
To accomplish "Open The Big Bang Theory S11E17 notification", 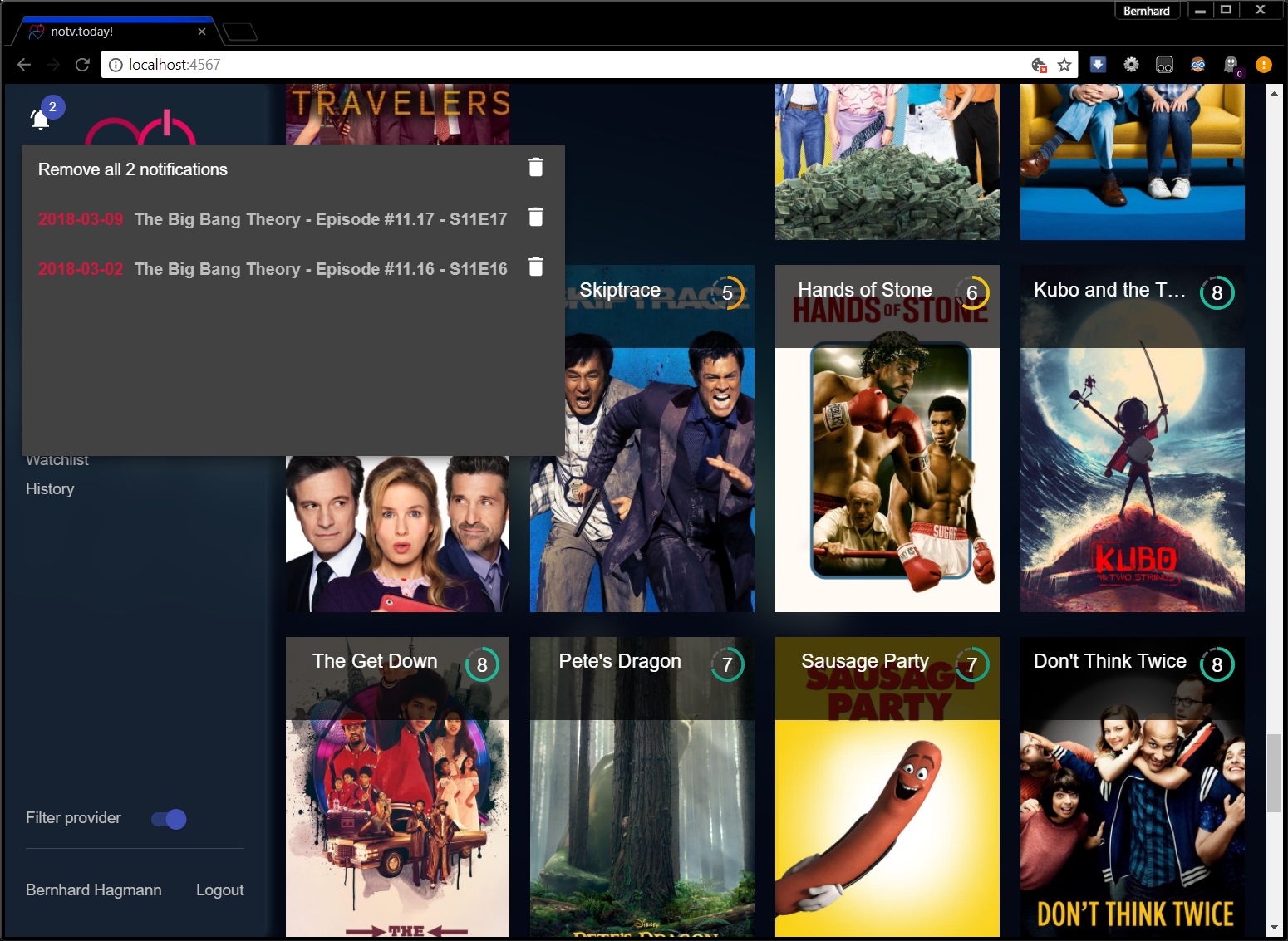I will point(320,219).
